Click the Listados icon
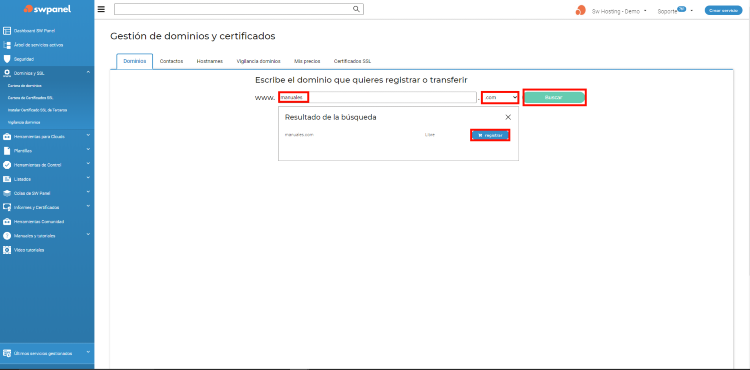 (7, 179)
